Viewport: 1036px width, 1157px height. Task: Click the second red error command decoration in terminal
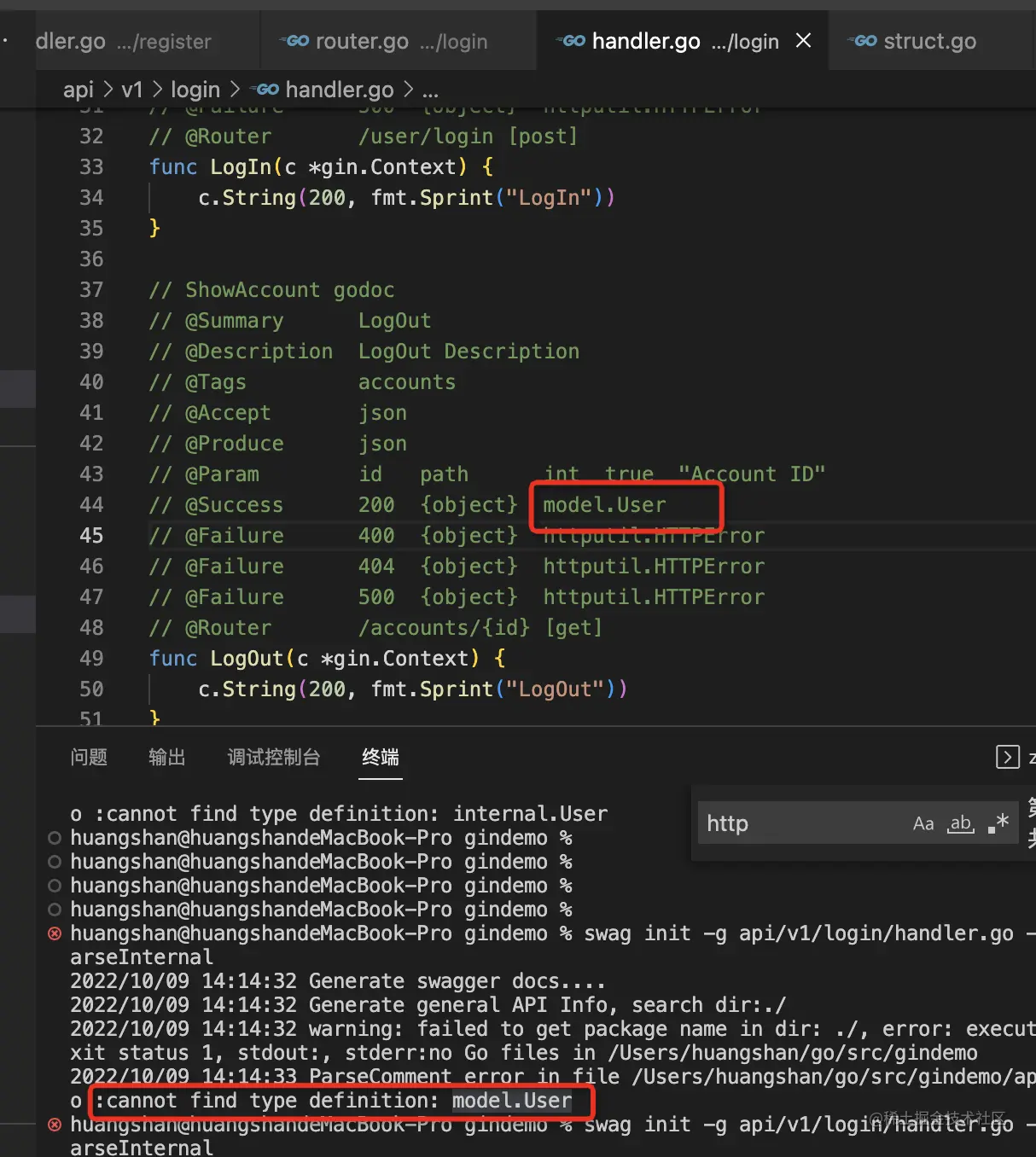(x=55, y=1125)
